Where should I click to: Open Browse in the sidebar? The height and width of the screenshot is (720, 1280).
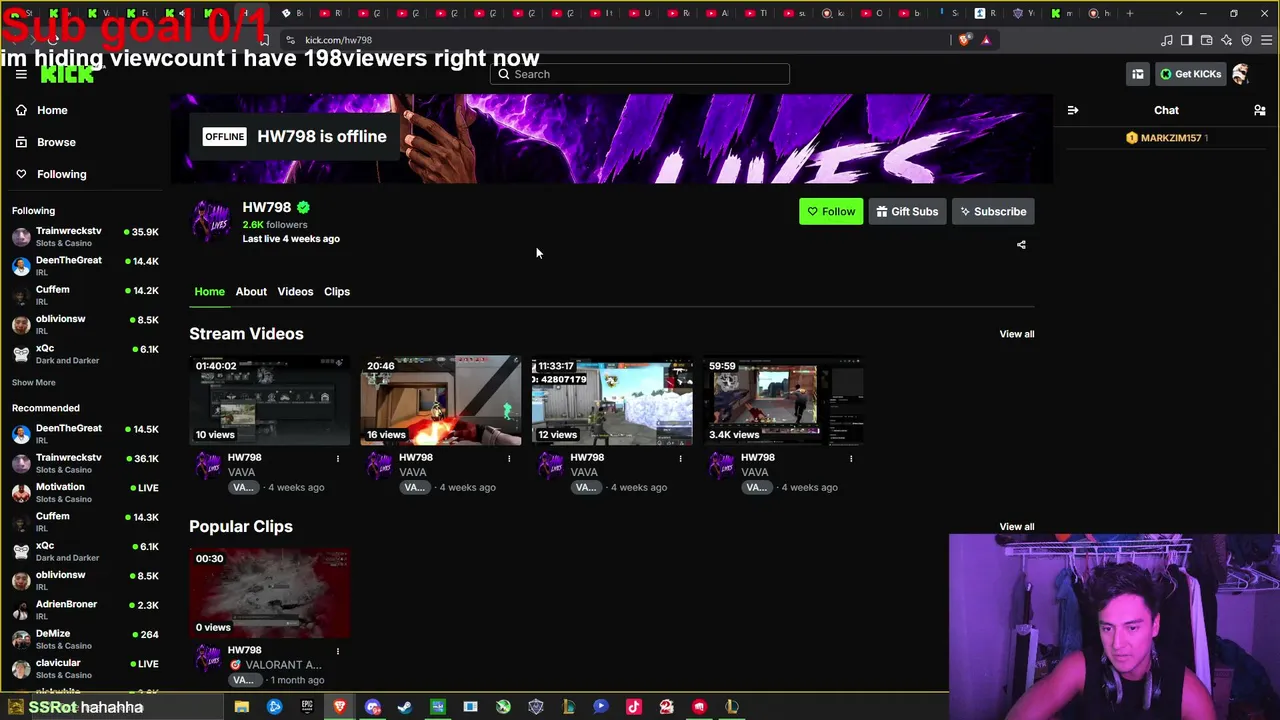point(56,142)
